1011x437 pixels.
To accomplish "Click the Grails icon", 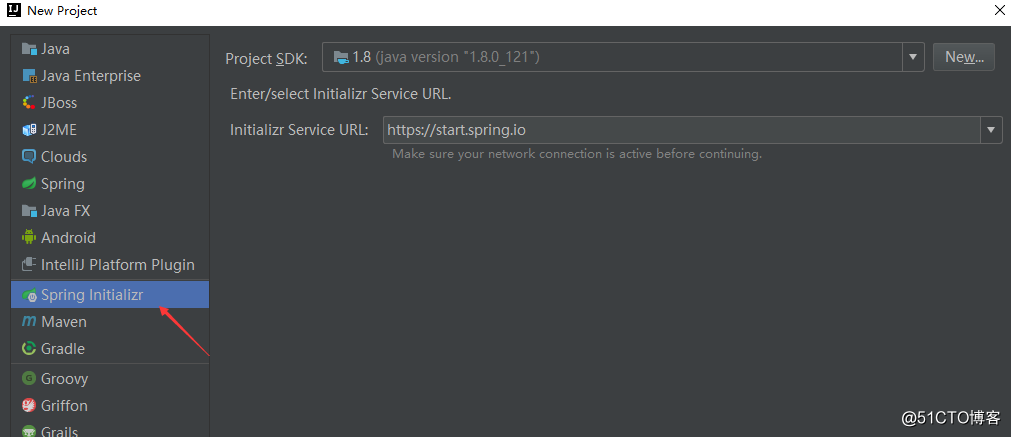I will coord(29,431).
